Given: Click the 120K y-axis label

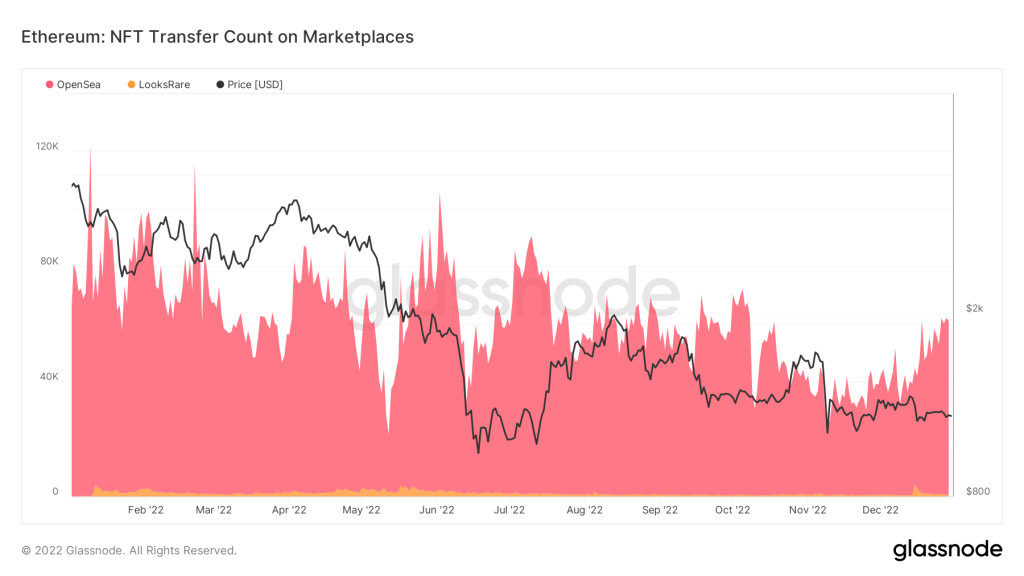Looking at the screenshot, I should pyautogui.click(x=48, y=146).
